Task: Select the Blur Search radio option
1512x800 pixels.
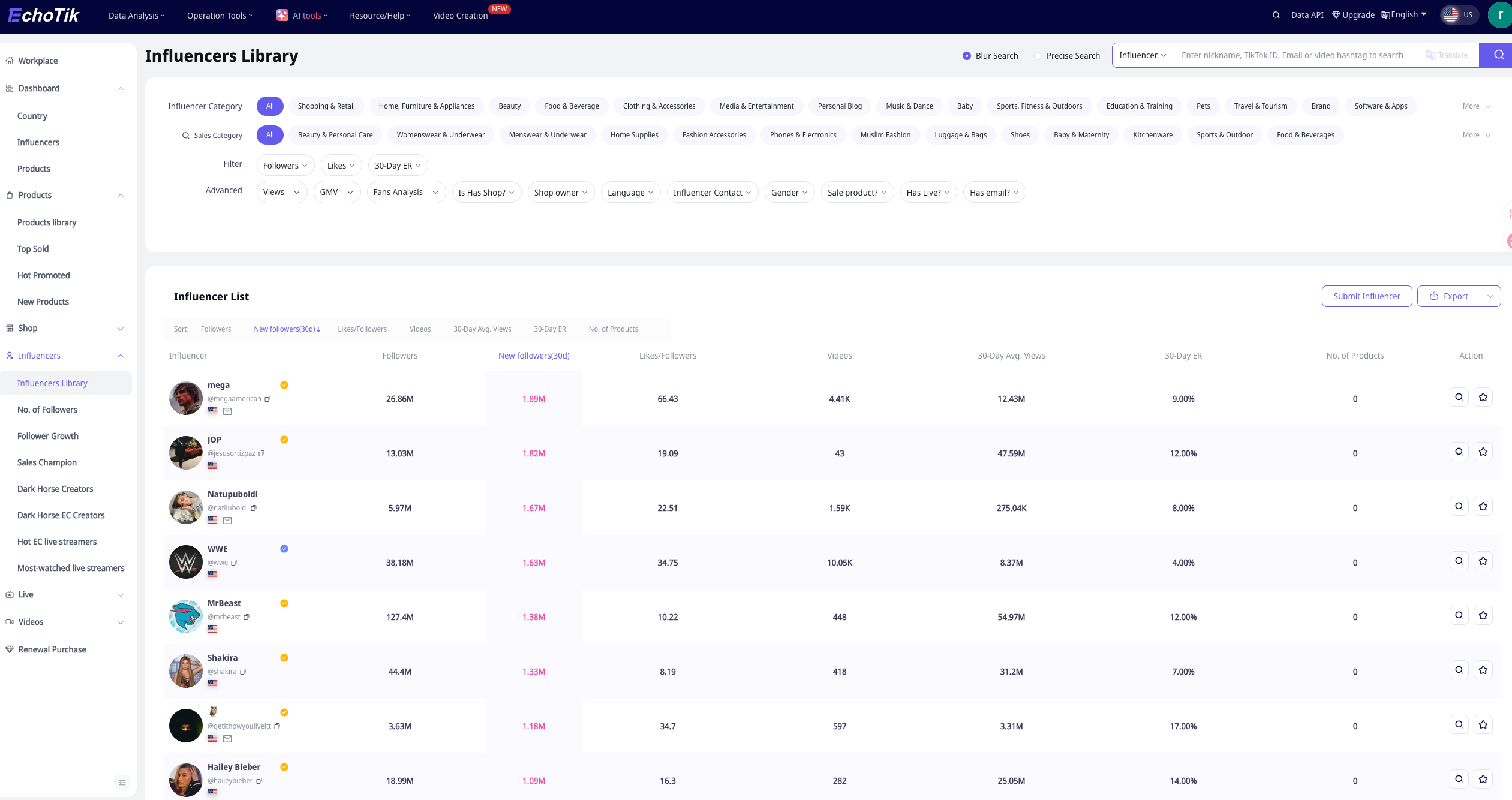Action: 966,56
